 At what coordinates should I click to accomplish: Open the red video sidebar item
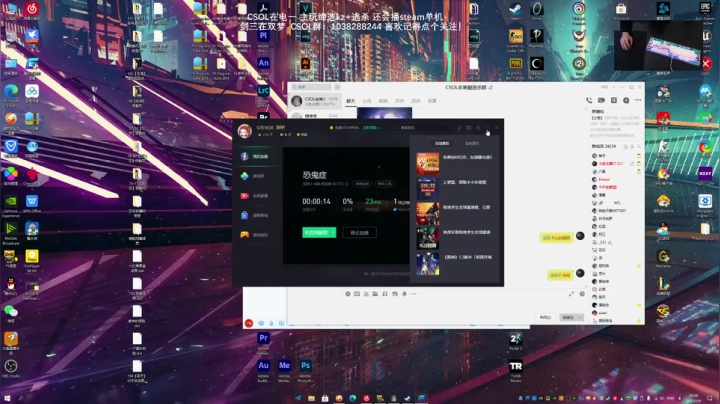click(x=255, y=196)
